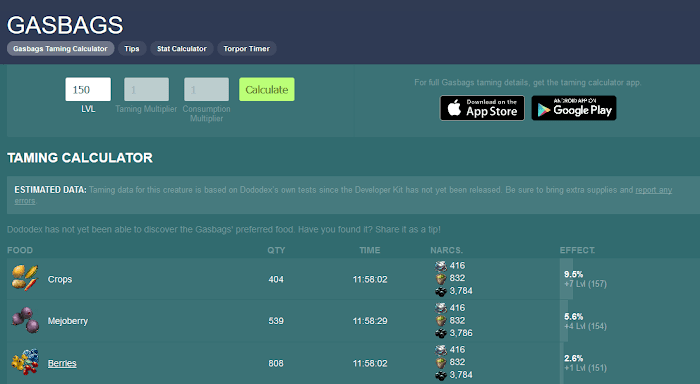Click the FOOD column header
The width and height of the screenshot is (700, 384).
20,250
